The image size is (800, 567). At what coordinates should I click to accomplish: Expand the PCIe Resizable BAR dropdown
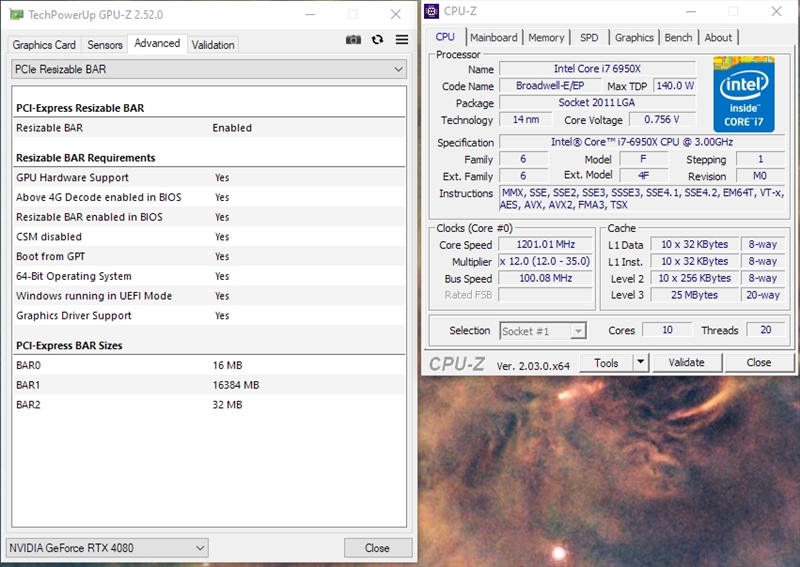[x=398, y=70]
